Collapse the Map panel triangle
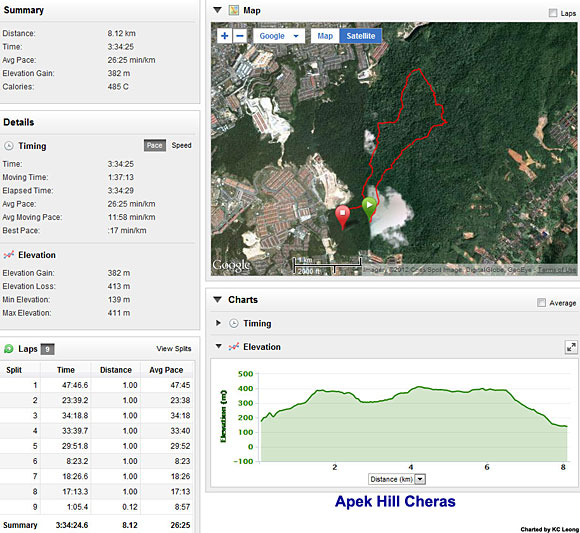Viewport: 580px width, 533px height. click(x=218, y=10)
